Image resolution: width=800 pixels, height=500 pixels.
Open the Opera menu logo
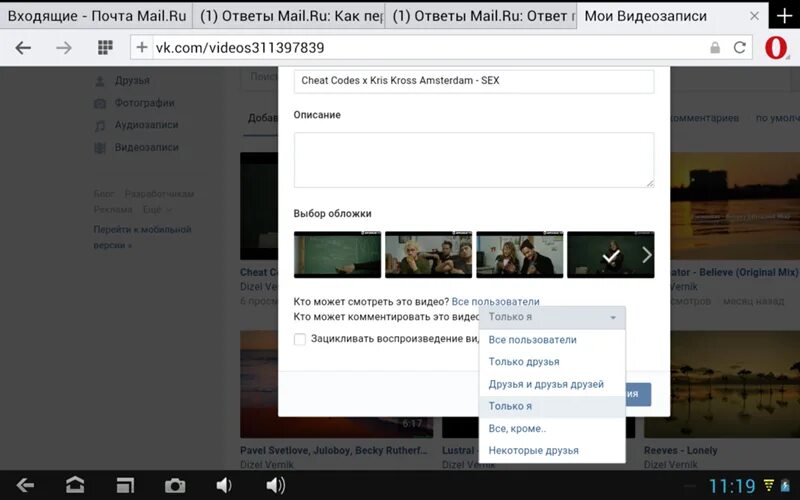click(776, 48)
